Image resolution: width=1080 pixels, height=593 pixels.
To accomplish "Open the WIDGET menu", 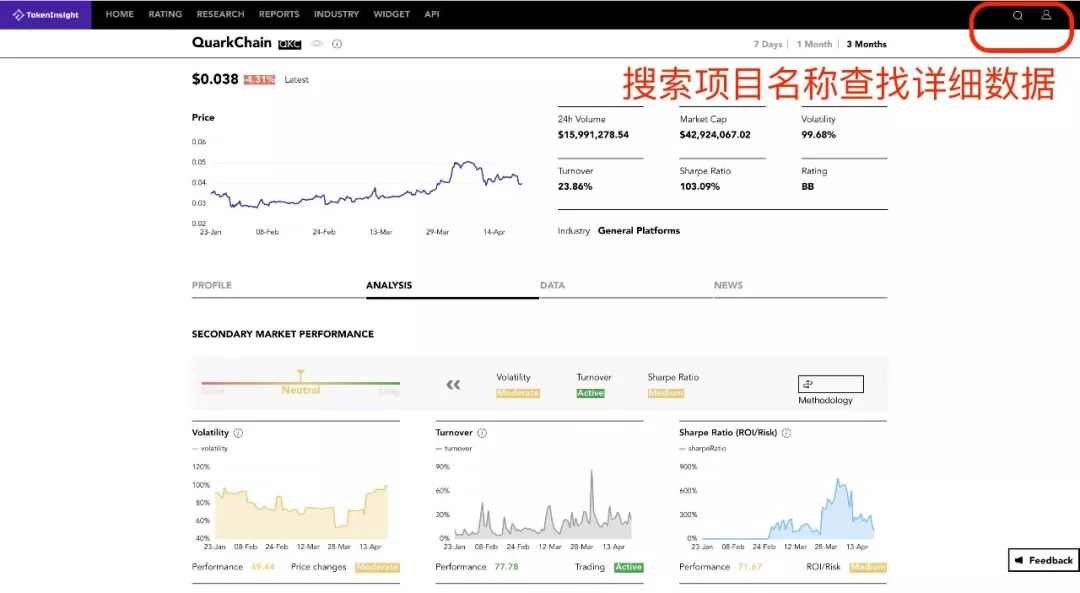I will pos(391,14).
